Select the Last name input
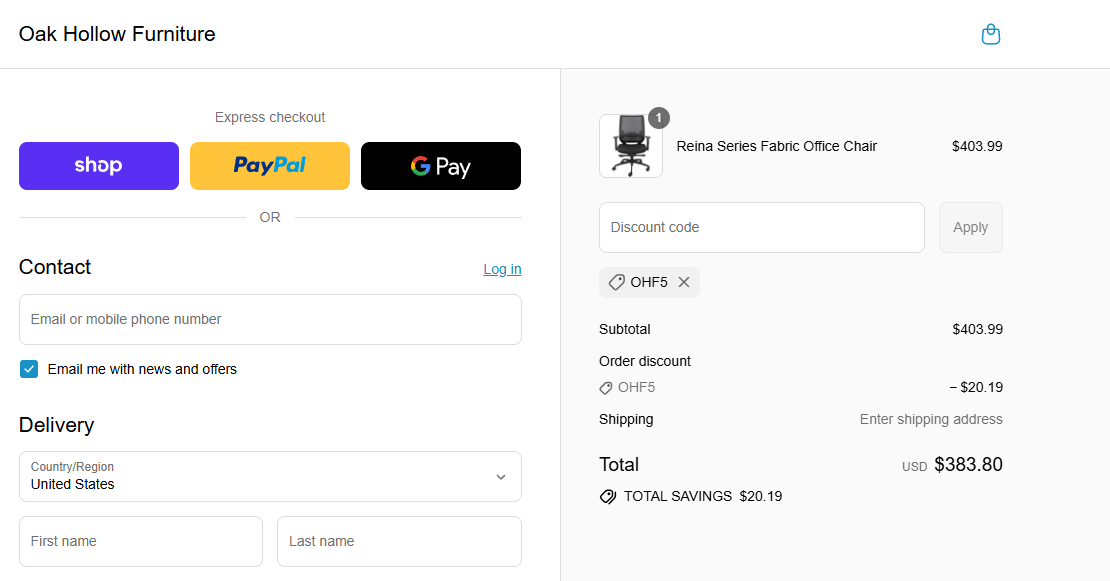This screenshot has height=581, width=1110. point(399,541)
